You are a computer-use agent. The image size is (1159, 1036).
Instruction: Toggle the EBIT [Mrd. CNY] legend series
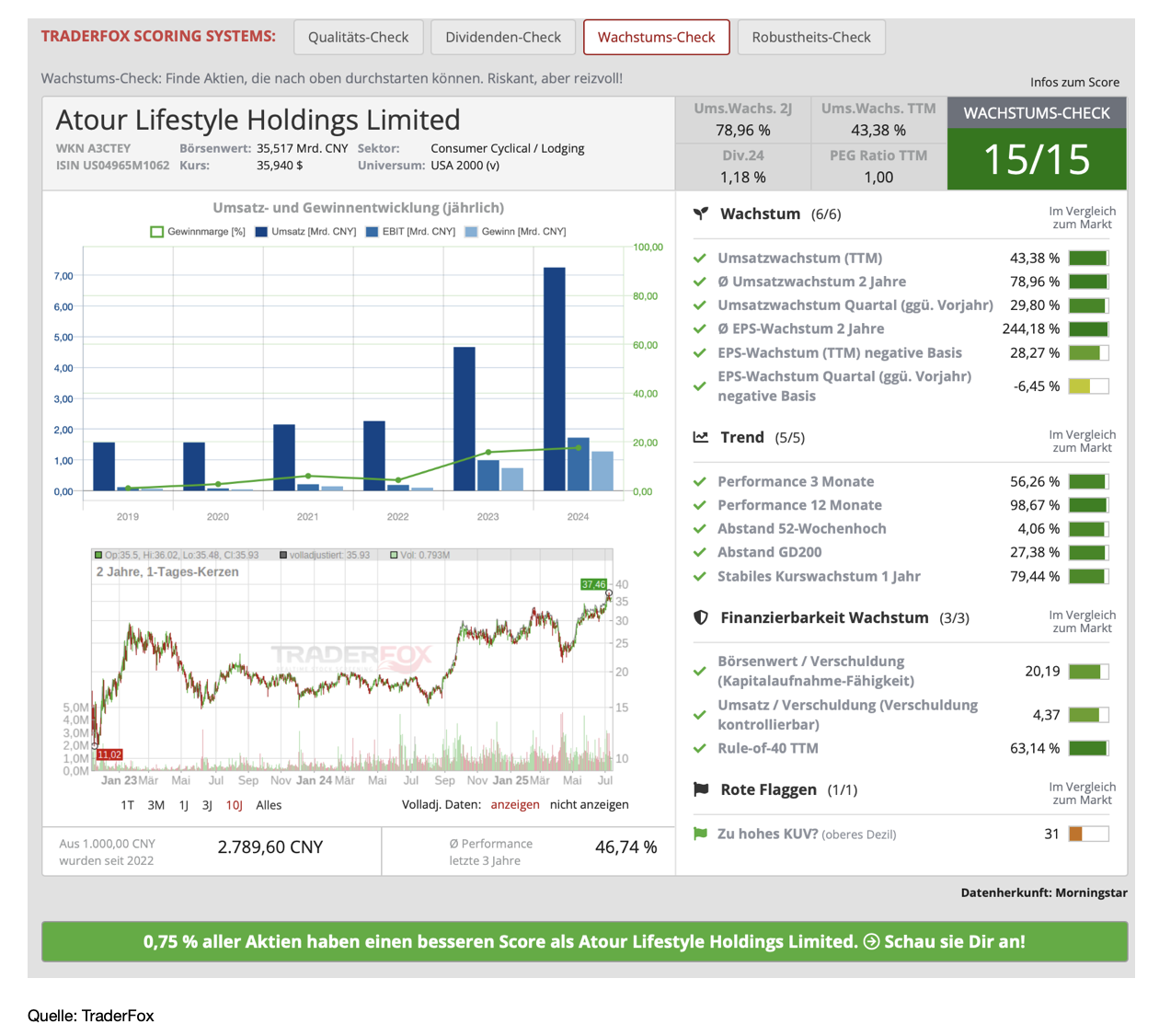[x=410, y=232]
